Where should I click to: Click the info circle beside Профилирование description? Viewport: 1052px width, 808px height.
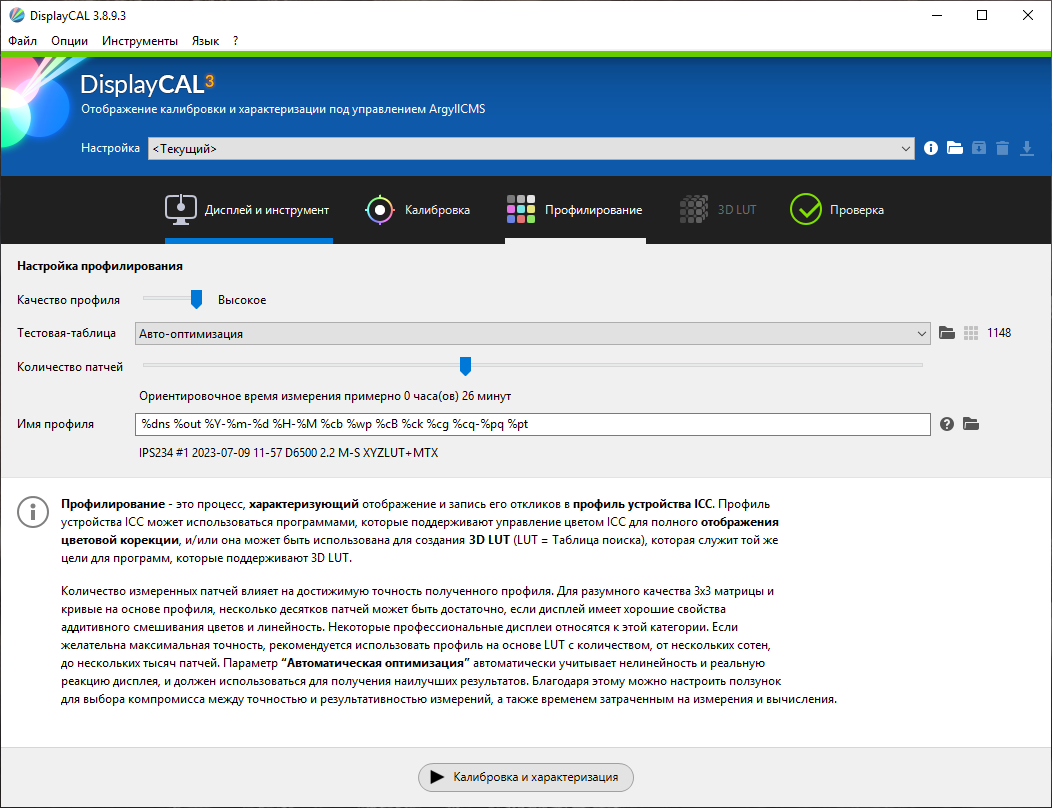(x=33, y=512)
